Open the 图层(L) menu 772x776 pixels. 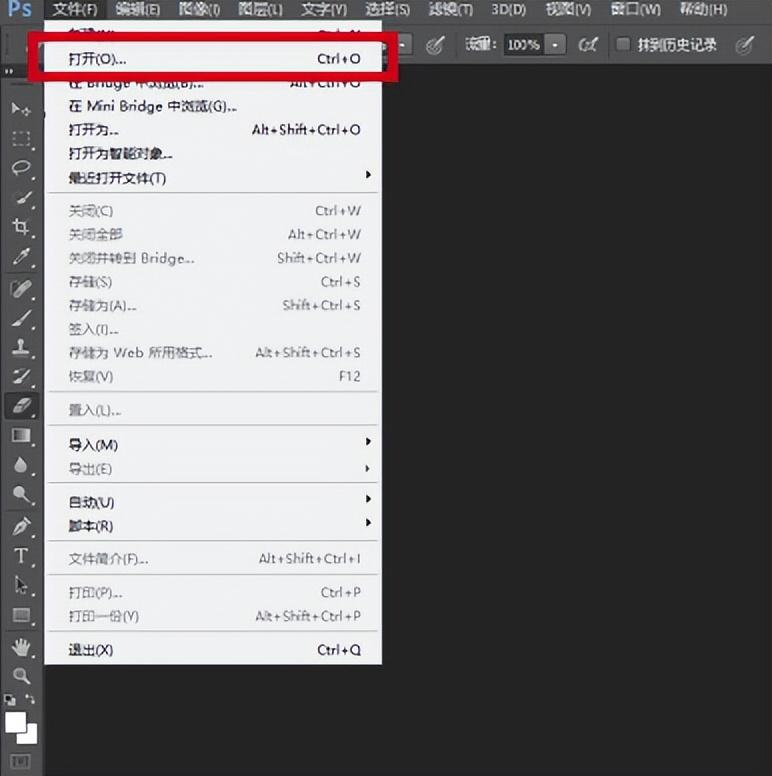260,9
